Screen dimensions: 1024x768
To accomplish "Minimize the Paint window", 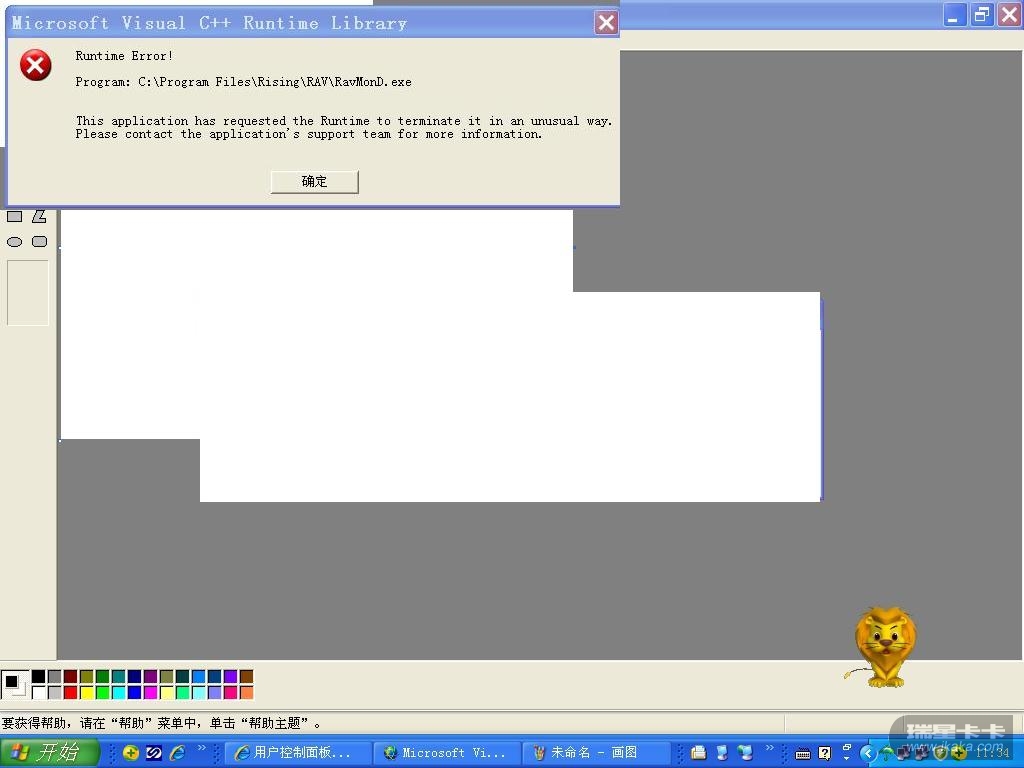I will (x=955, y=14).
